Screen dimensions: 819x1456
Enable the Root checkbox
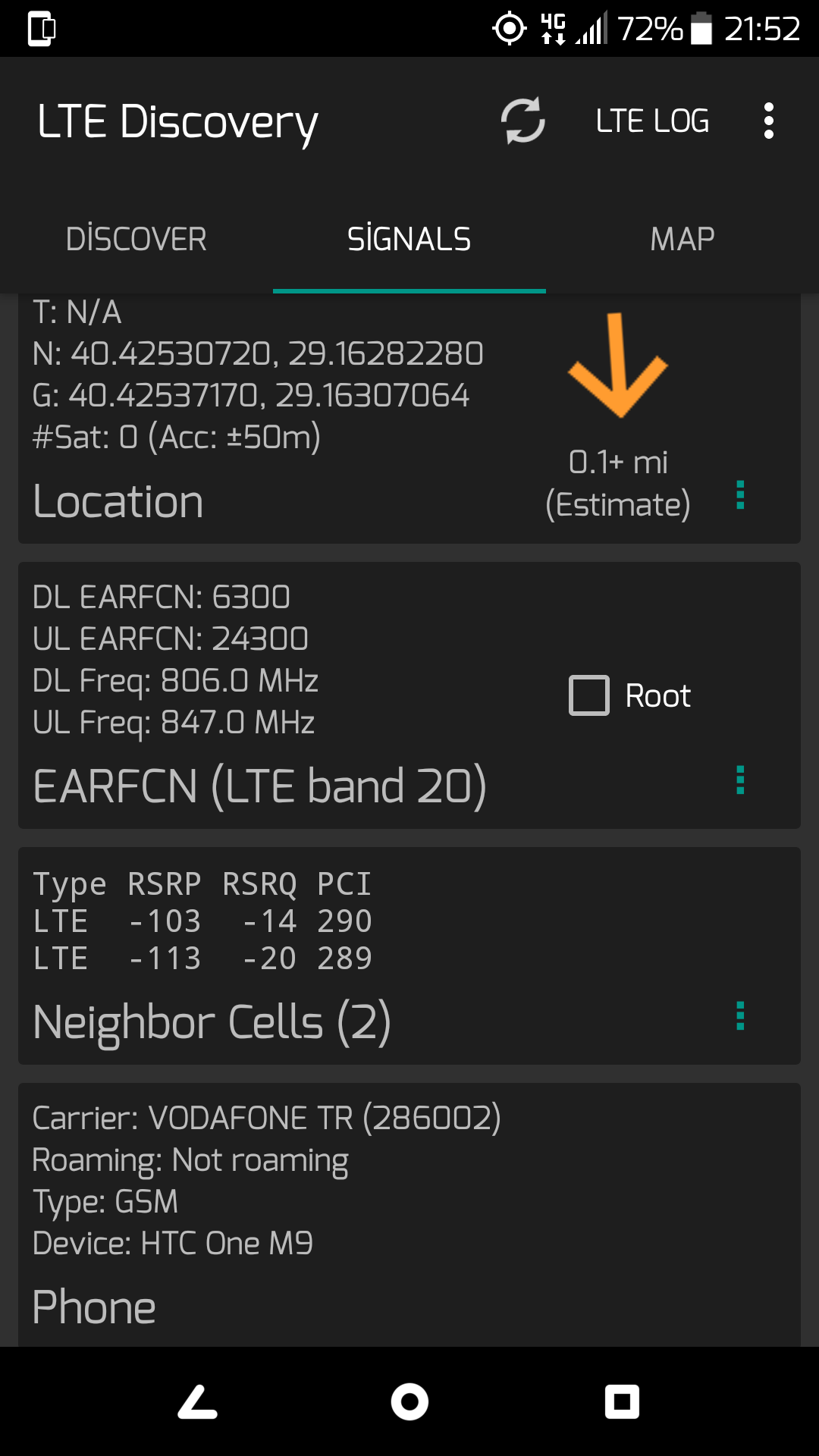[x=589, y=695]
